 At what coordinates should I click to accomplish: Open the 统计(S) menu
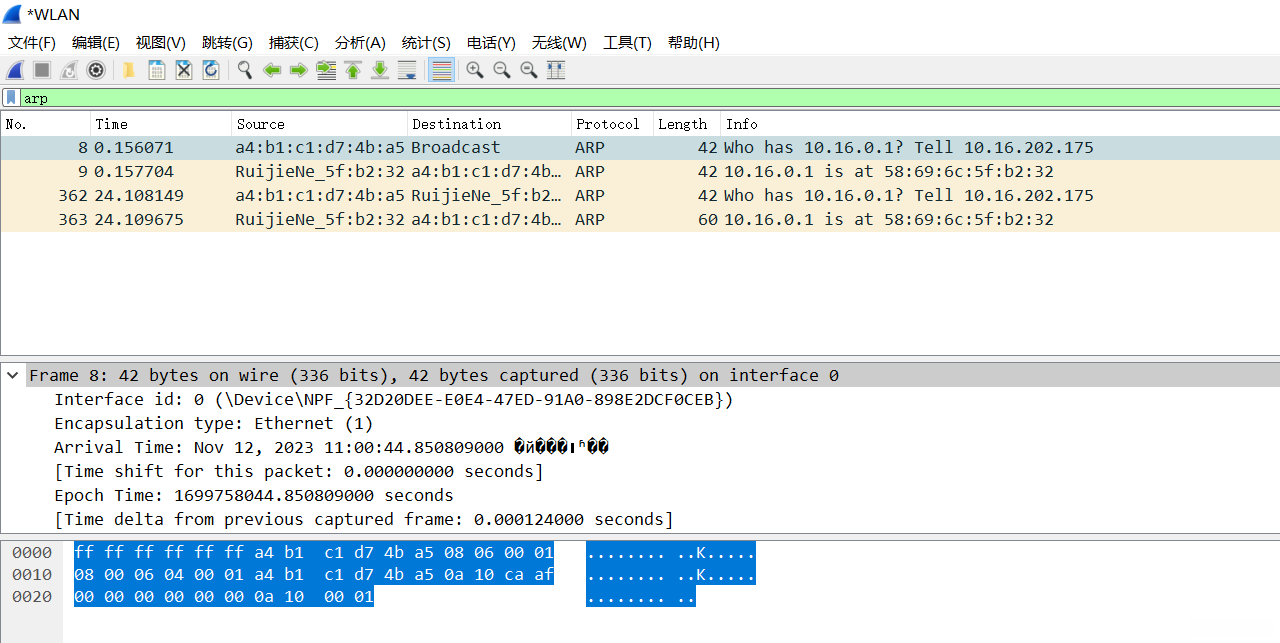click(426, 43)
